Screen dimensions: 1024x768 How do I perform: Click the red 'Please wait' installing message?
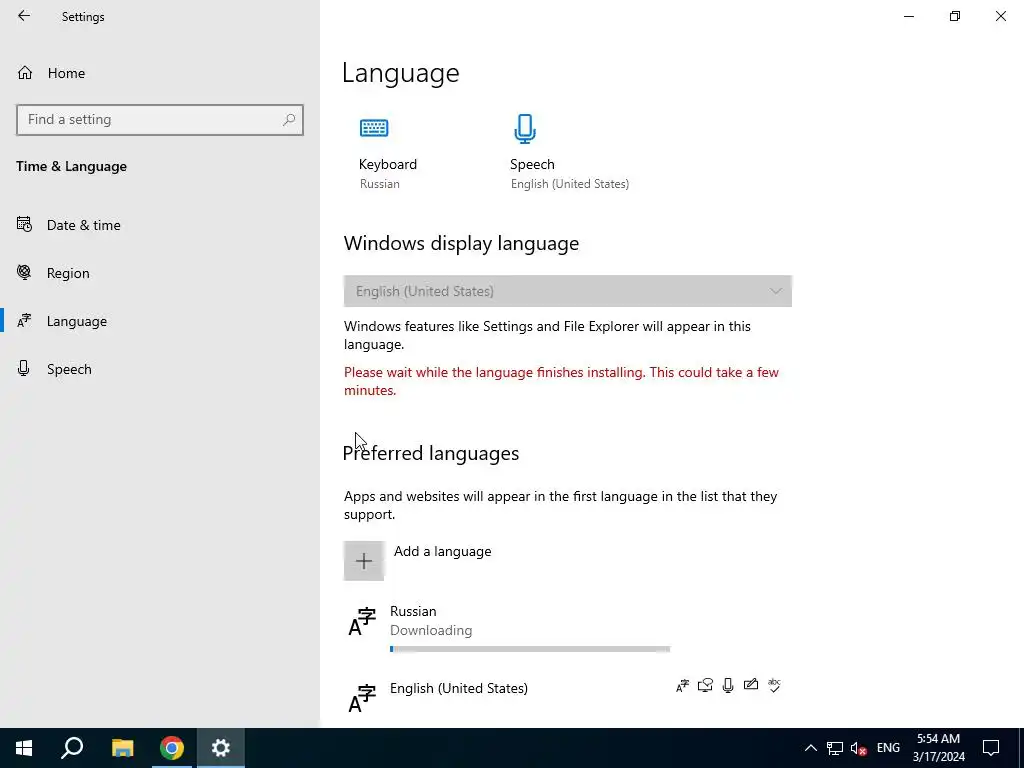click(x=562, y=381)
